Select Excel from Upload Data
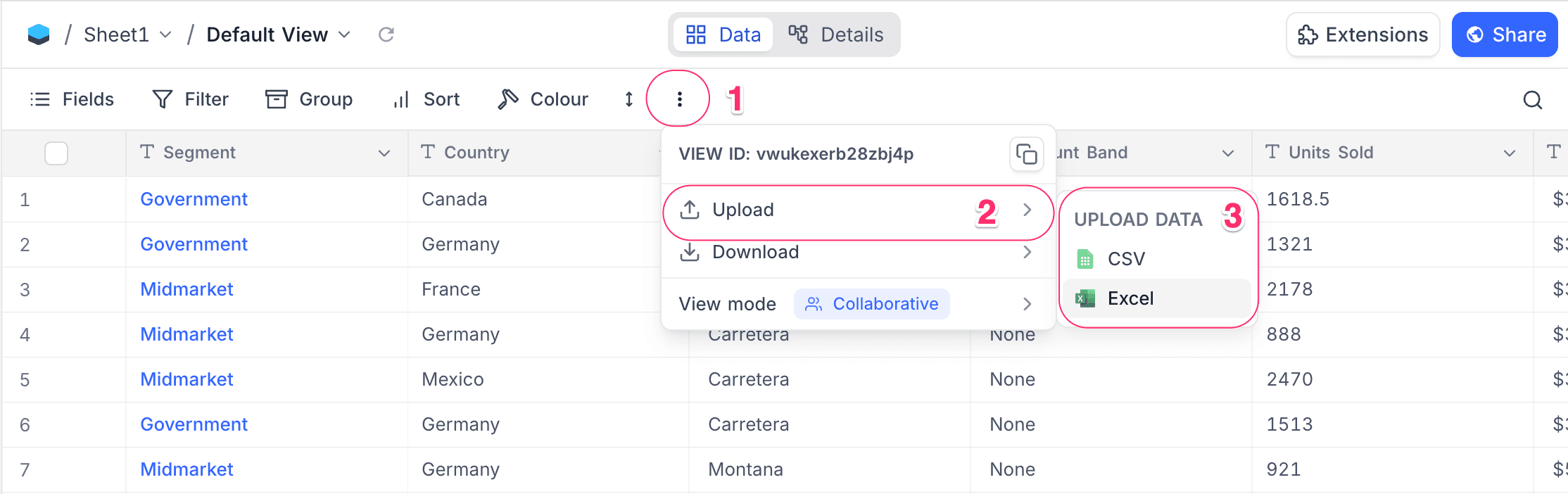Screen dimensions: 1568x494 click(1130, 298)
